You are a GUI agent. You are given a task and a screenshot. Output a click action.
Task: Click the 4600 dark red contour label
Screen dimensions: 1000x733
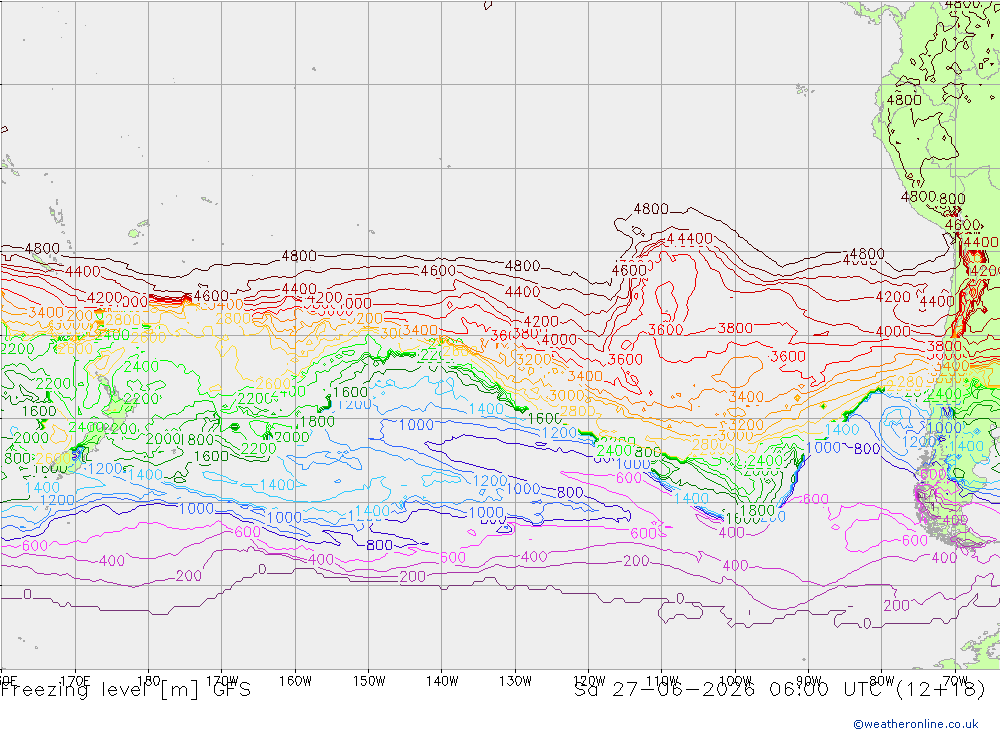(438, 270)
